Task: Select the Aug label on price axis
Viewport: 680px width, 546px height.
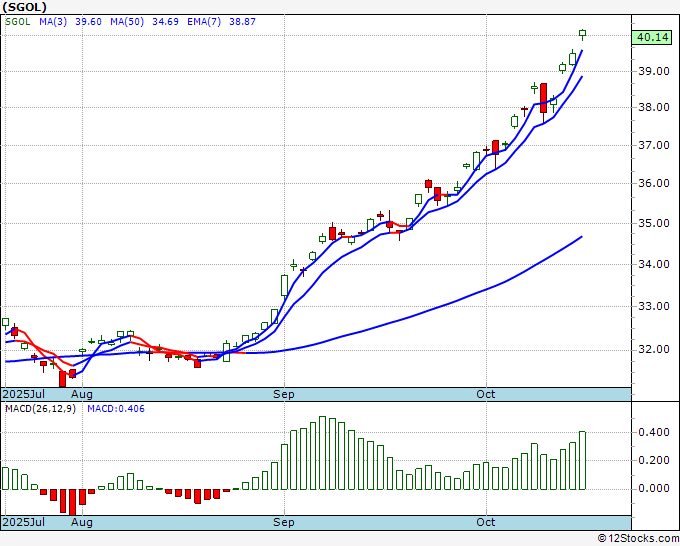Action: pyautogui.click(x=82, y=394)
